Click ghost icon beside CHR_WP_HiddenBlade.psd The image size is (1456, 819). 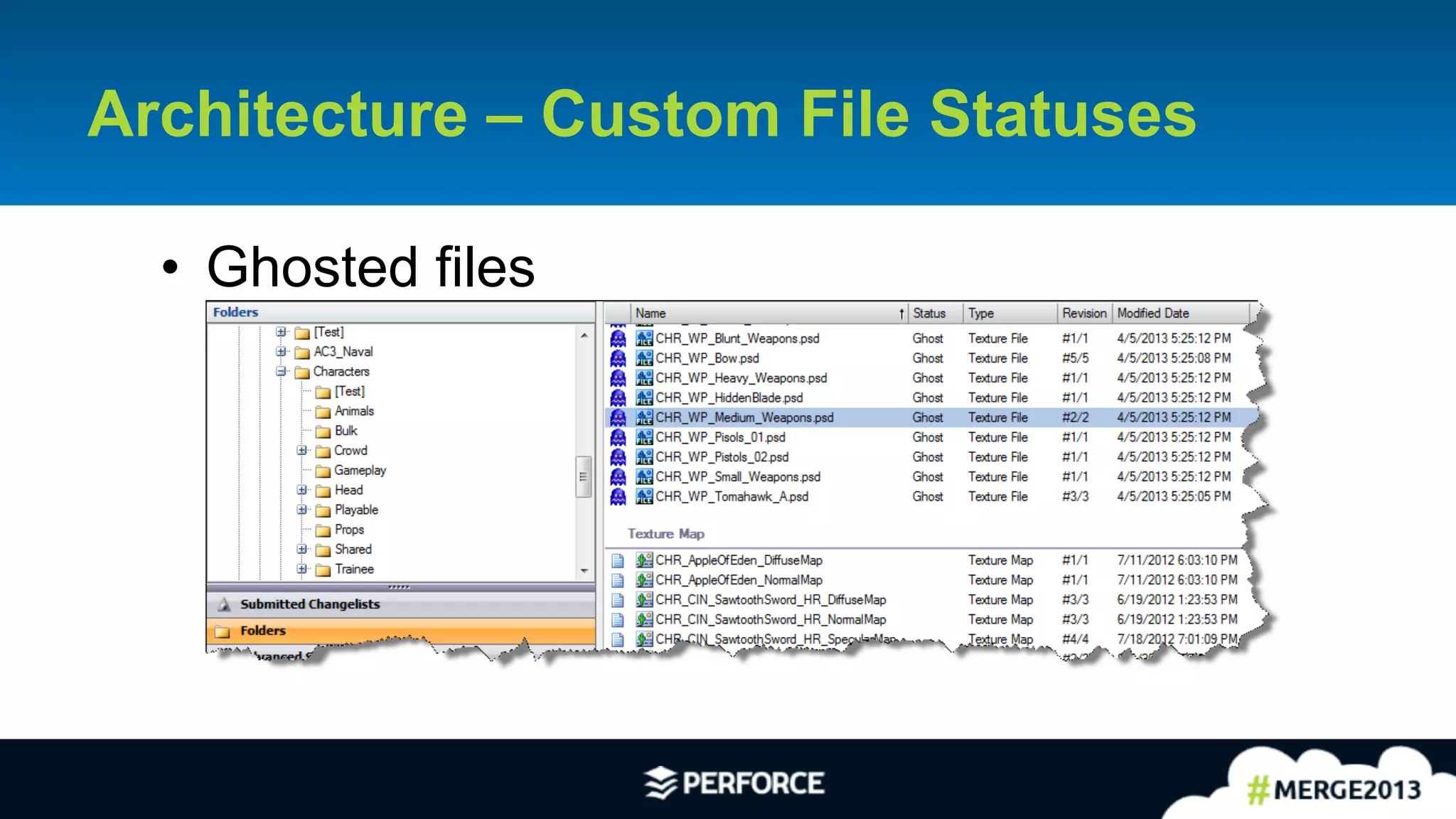619,397
